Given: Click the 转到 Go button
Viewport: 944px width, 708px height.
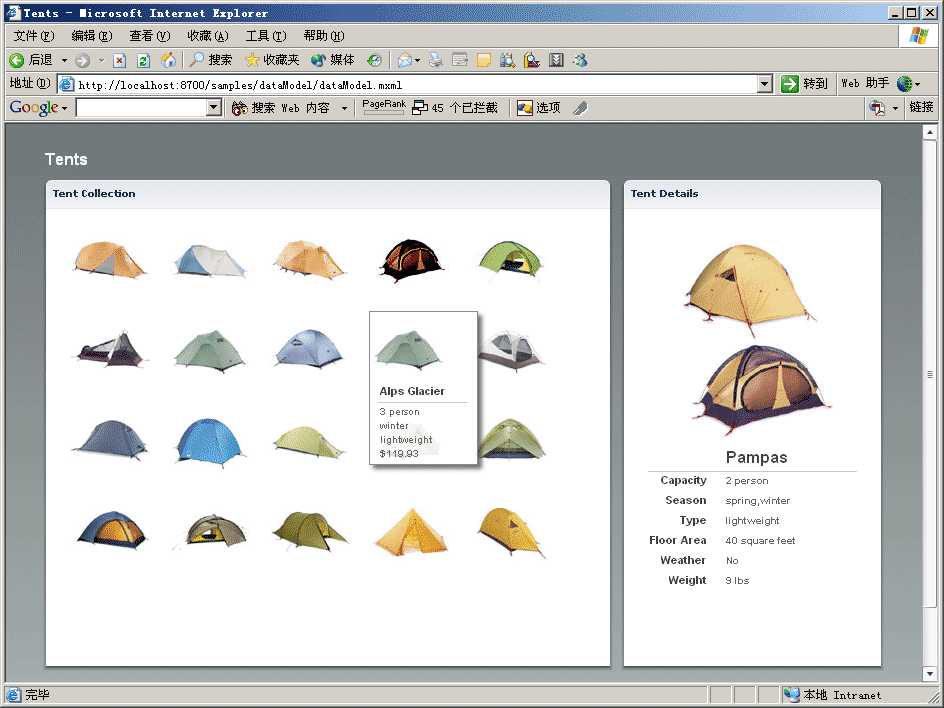Looking at the screenshot, I should coord(804,84).
